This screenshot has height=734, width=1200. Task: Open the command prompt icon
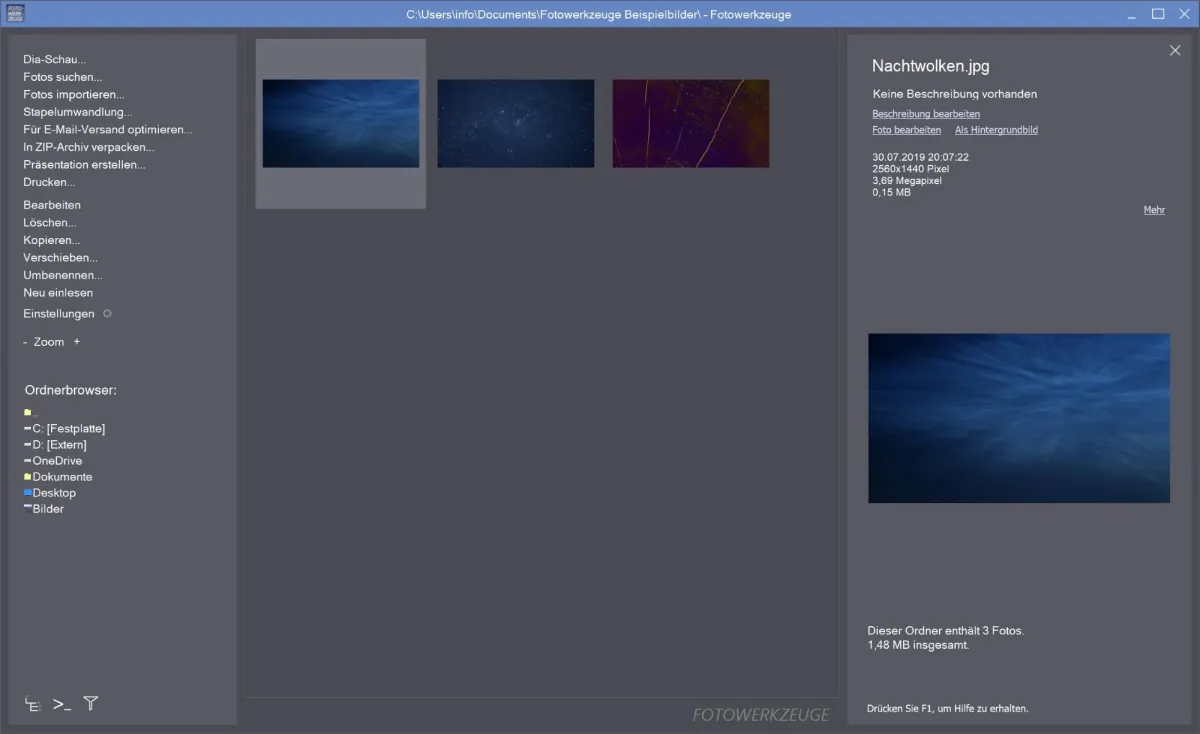[x=62, y=704]
